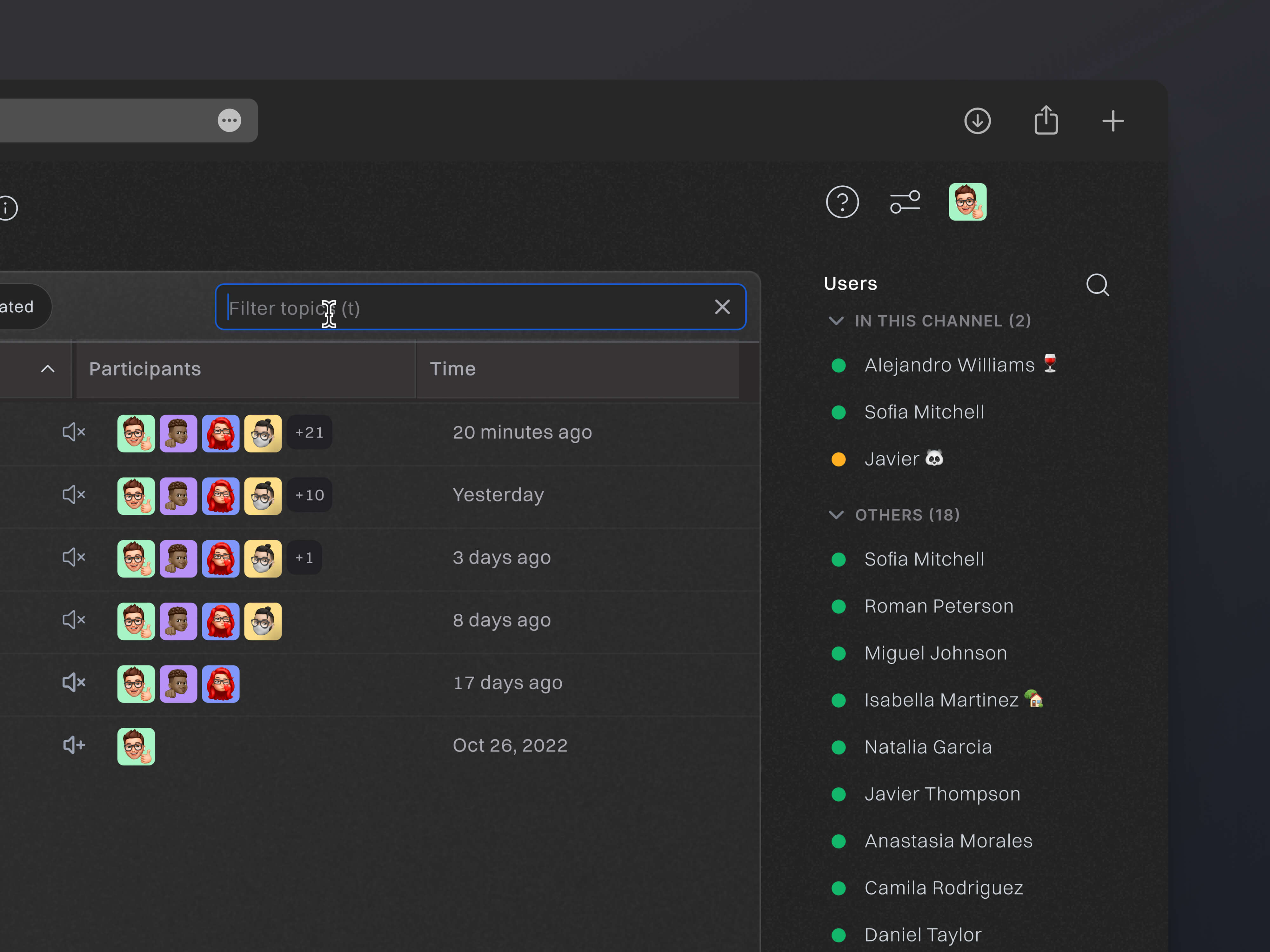This screenshot has width=1270, height=952.
Task: Open your profile avatar in the header
Action: (967, 202)
